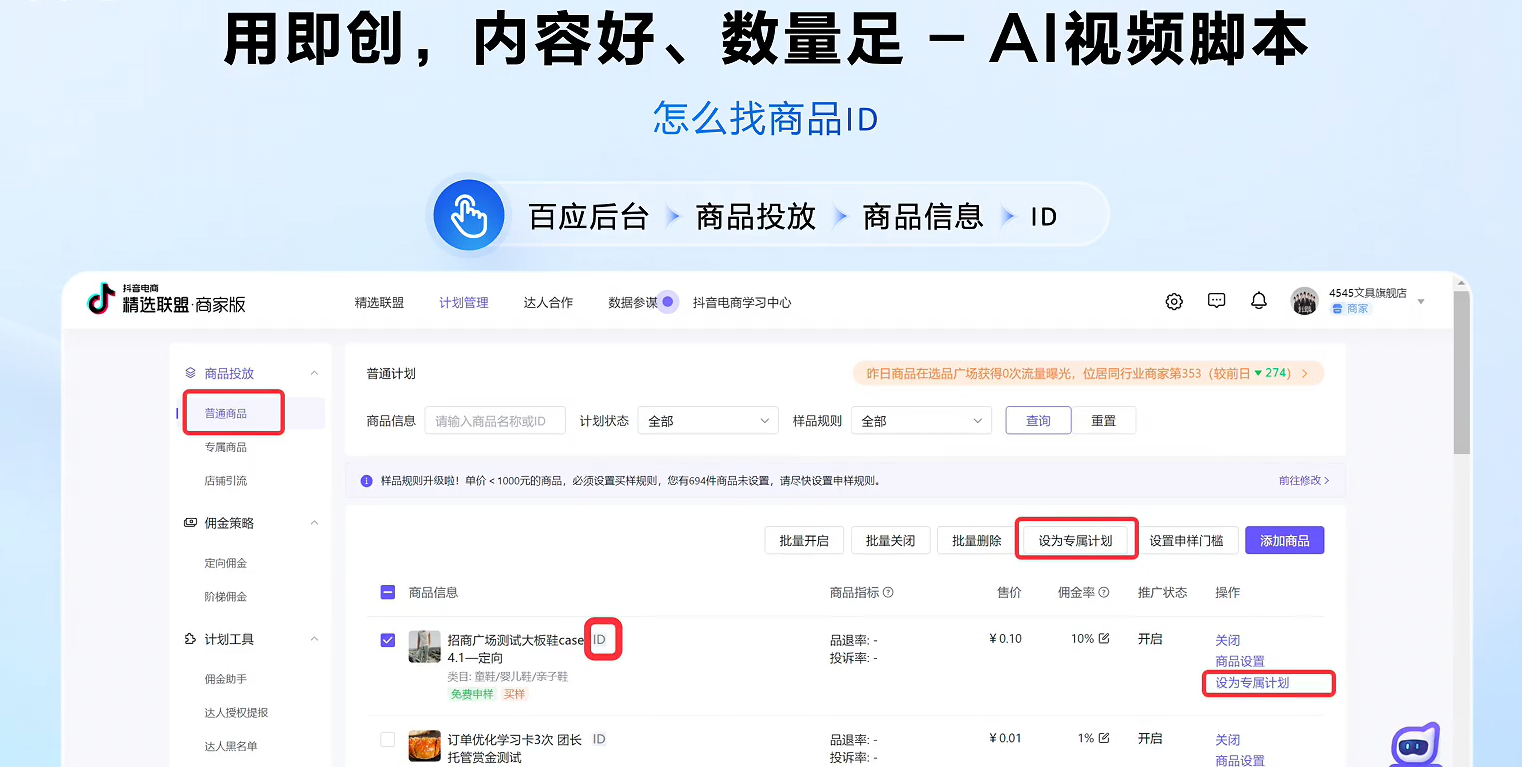Screen dimensions: 1522x767
Task: Click the 4545文具旗舰店 shop avatar
Action: point(1304,301)
